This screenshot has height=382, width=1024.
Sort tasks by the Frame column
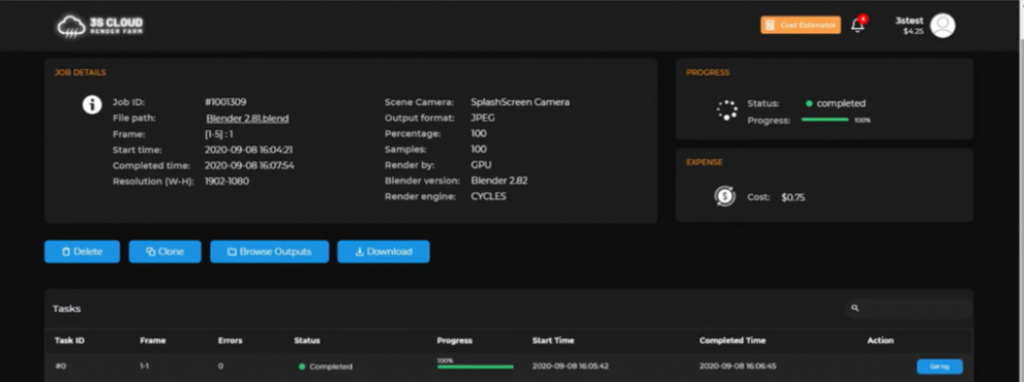pos(153,340)
